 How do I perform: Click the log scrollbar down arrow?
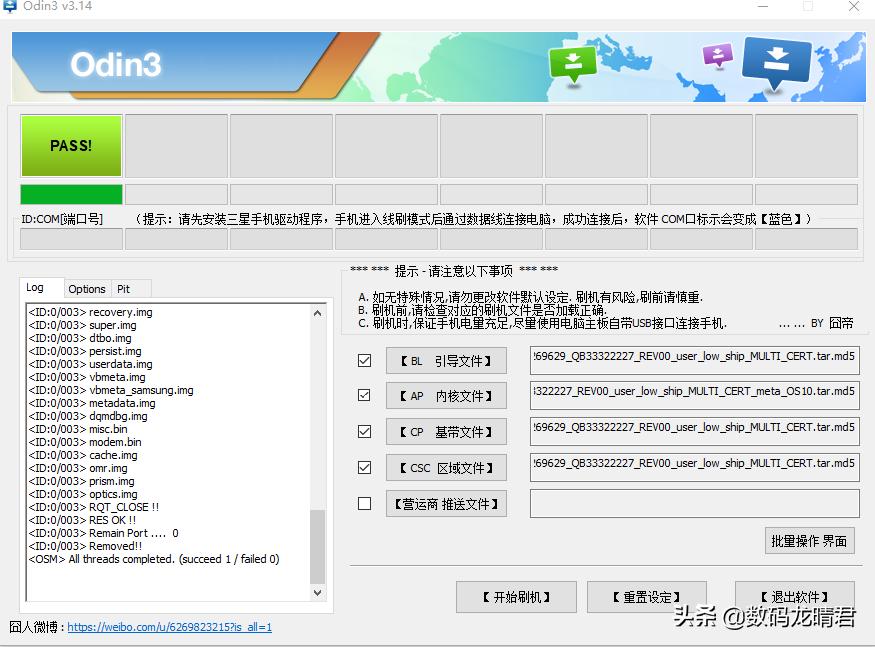318,593
